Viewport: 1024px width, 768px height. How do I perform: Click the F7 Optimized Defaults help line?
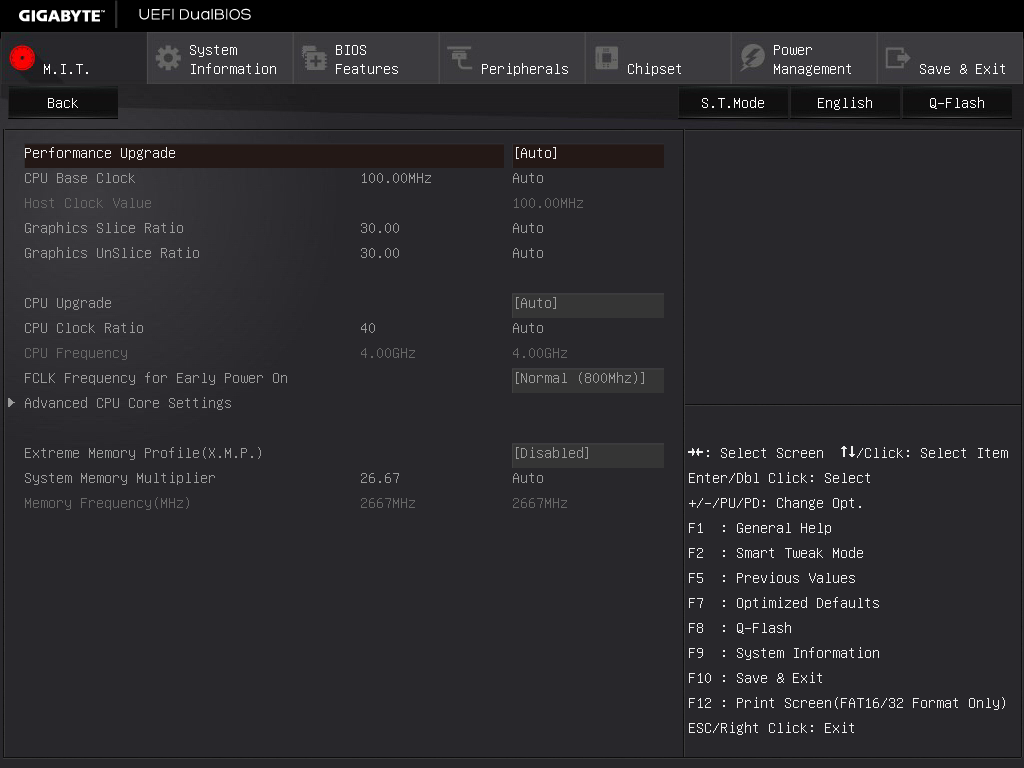(784, 603)
